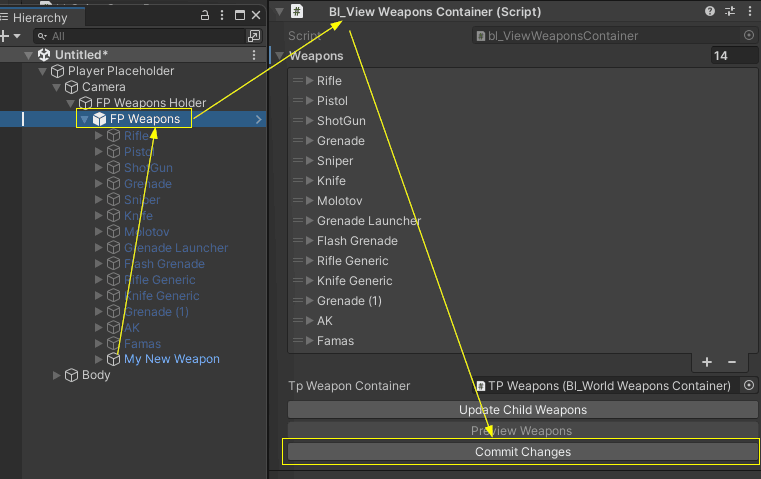The image size is (761, 479).
Task: Expand the Rifle entry in Weapons list
Action: click(x=309, y=81)
